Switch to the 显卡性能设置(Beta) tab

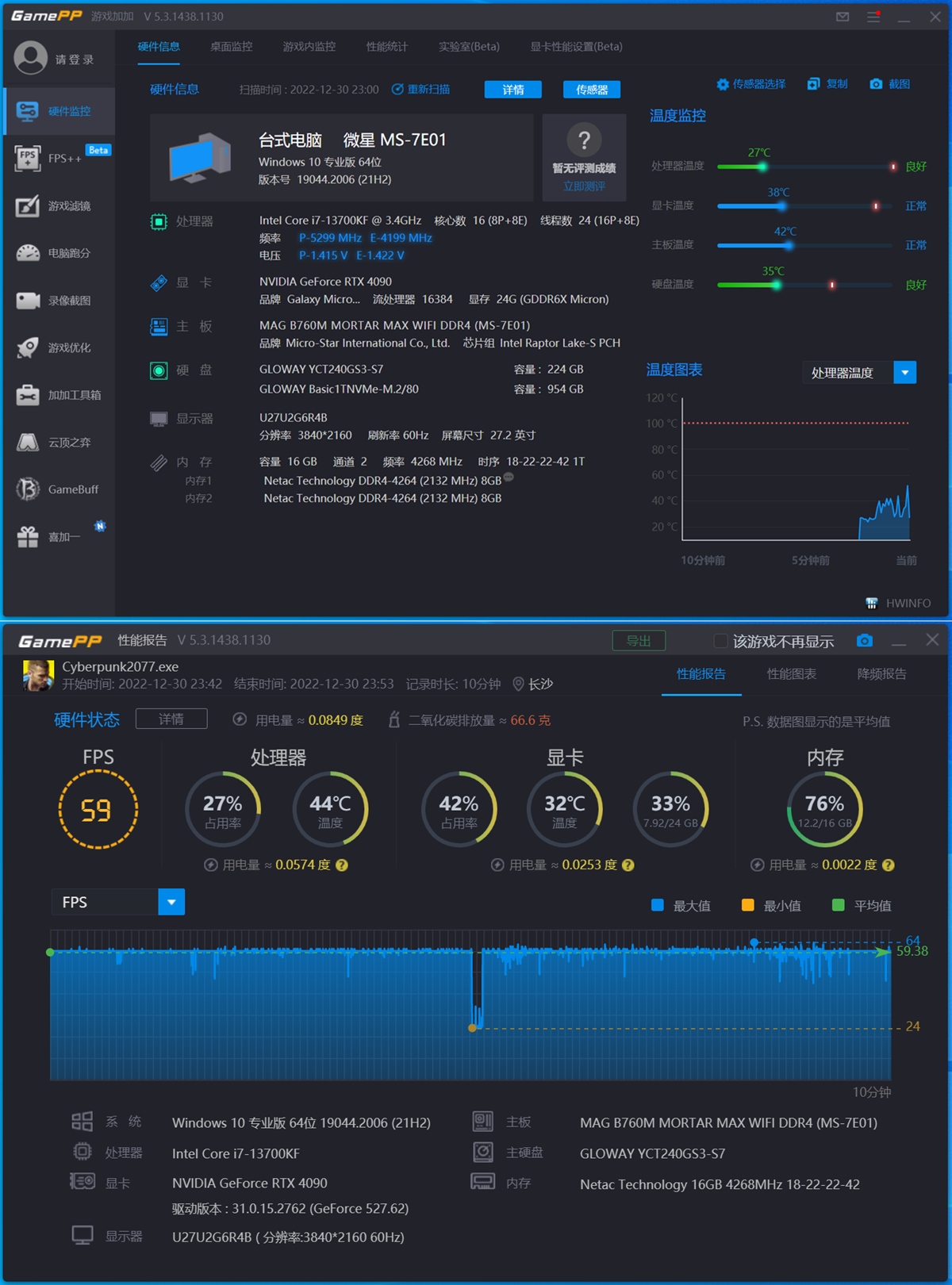(x=576, y=47)
